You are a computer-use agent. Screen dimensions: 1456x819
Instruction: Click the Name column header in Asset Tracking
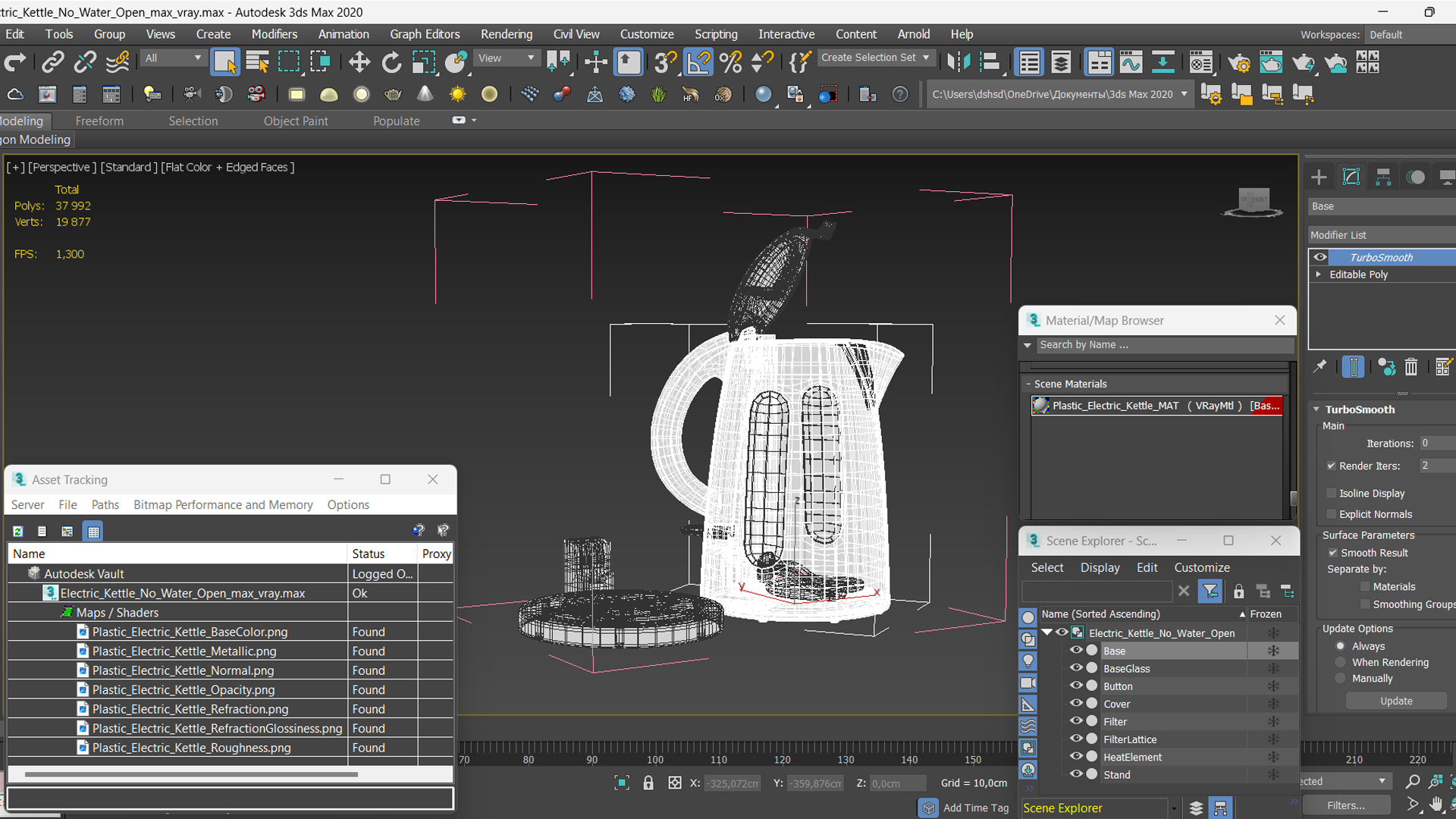(x=177, y=554)
